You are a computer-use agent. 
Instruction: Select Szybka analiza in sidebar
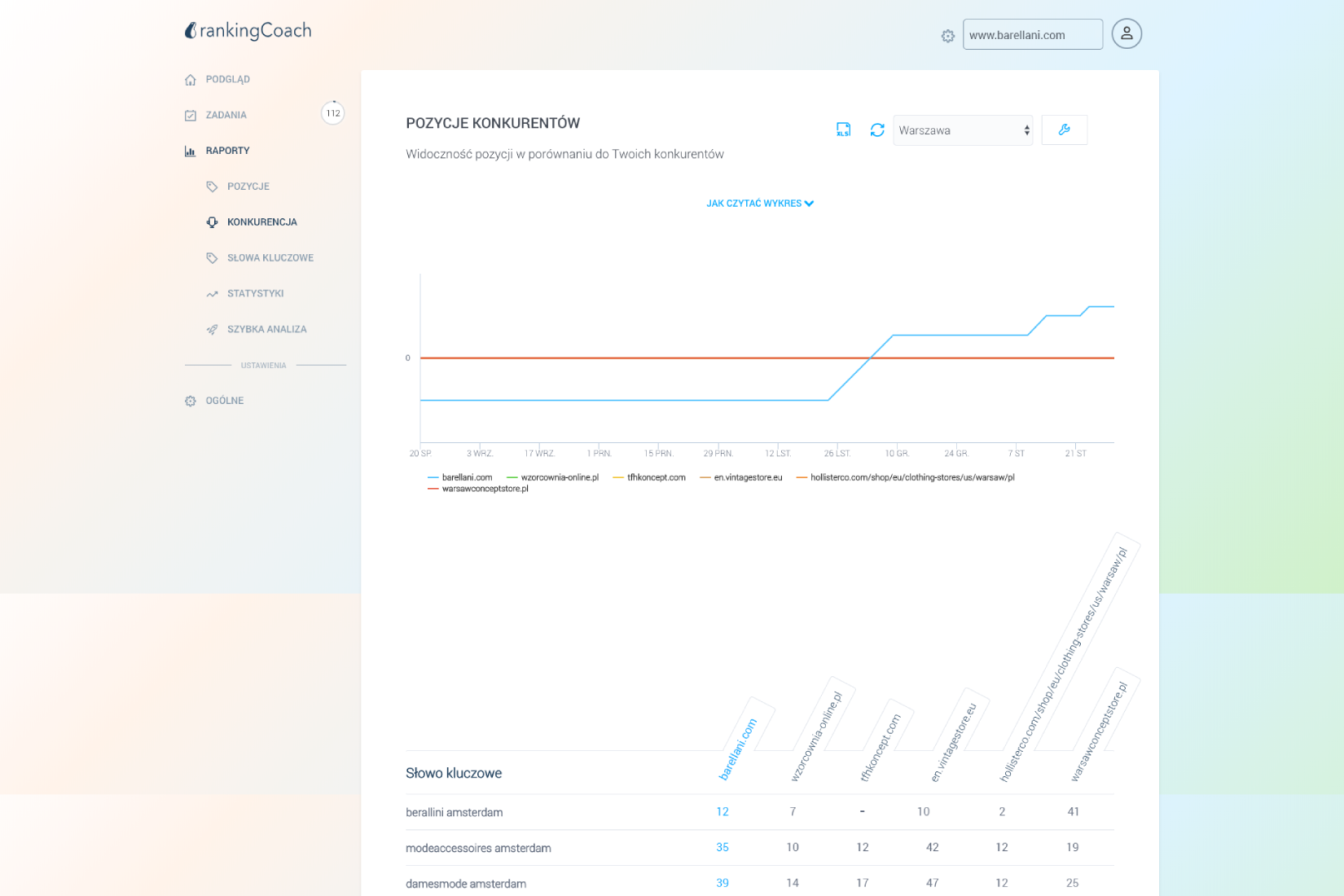[x=266, y=329]
